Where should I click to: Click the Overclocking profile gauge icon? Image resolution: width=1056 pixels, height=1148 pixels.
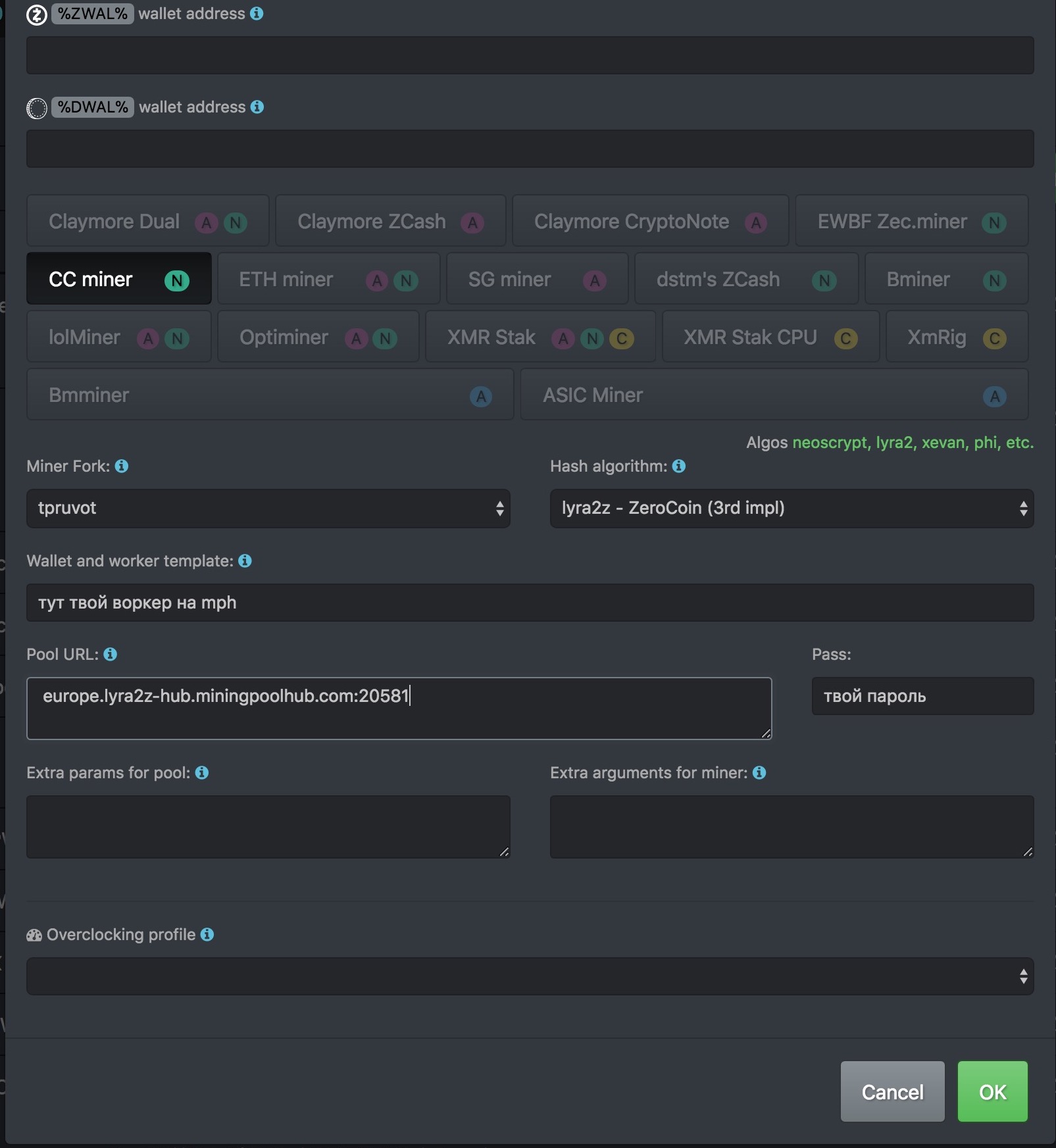pos(34,936)
